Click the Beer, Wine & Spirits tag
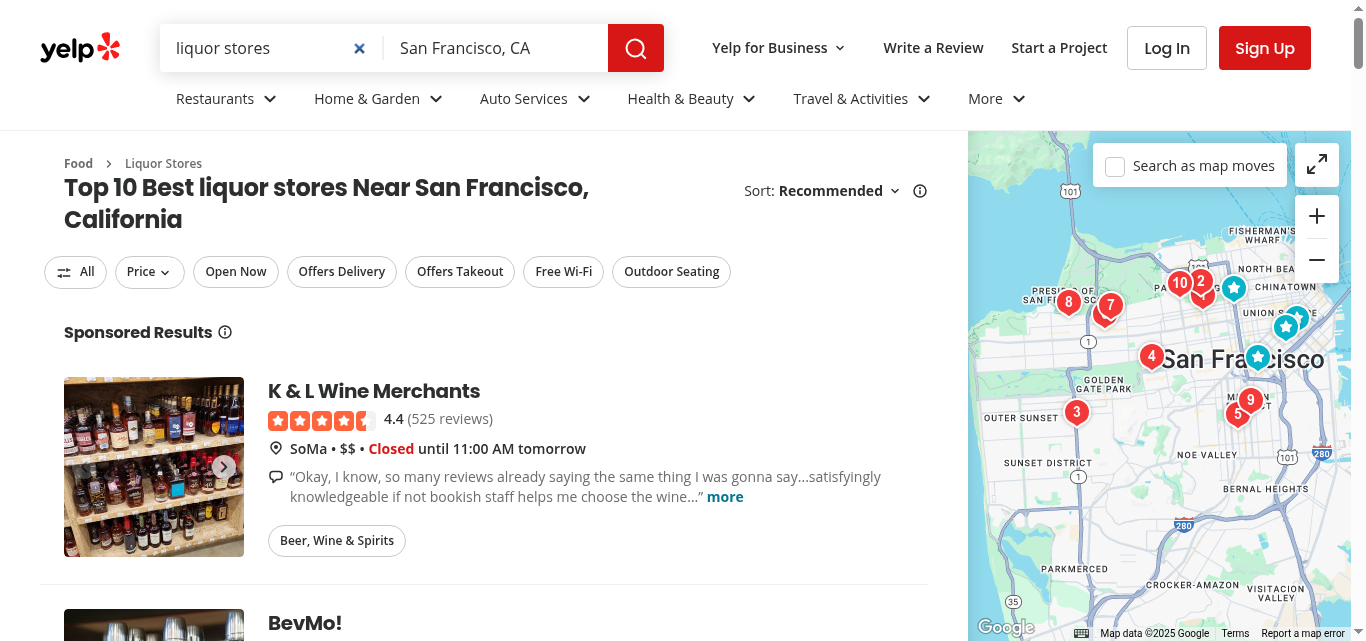The image size is (1366, 641). click(x=337, y=541)
